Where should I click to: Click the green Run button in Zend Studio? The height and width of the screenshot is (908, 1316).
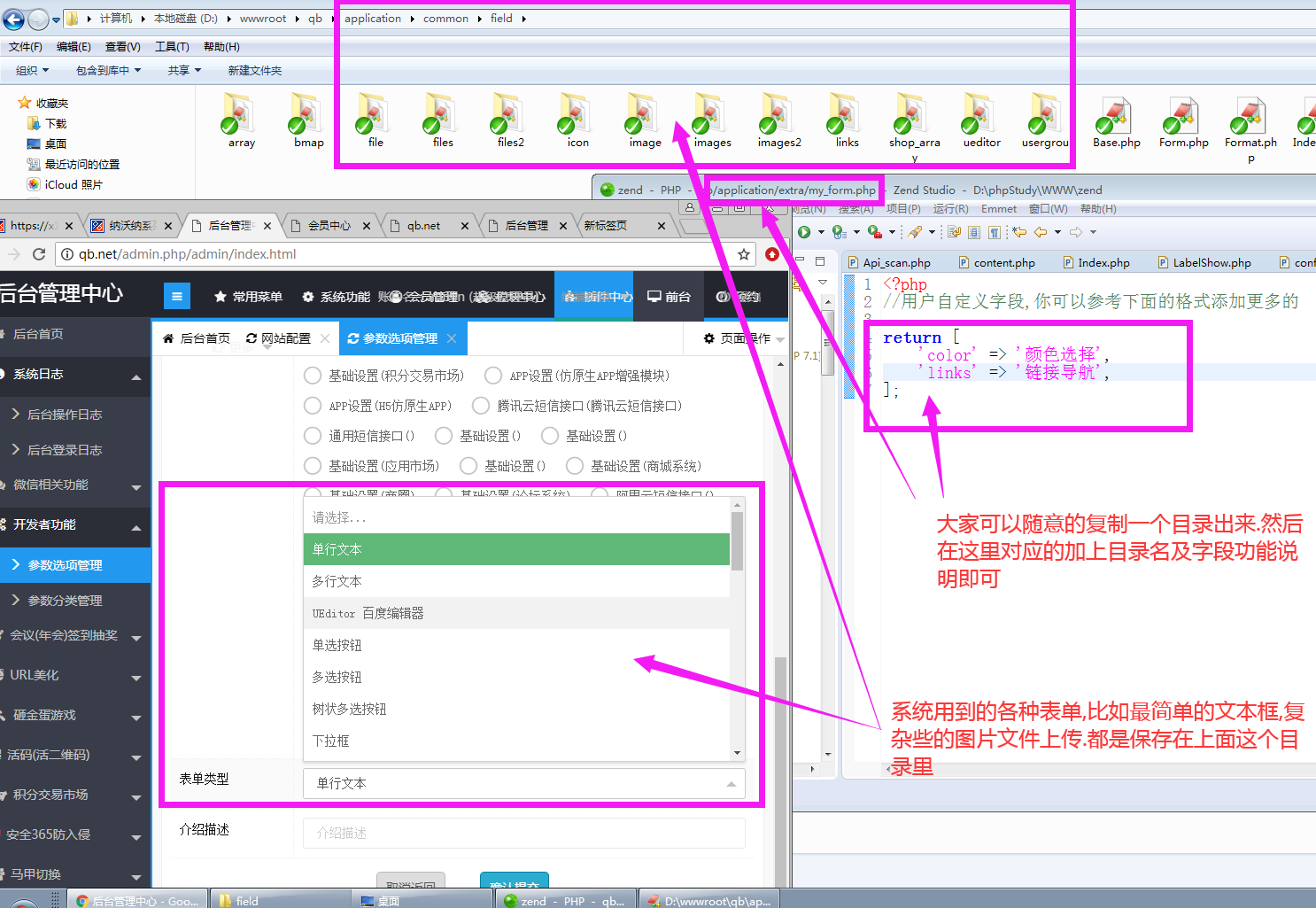pyautogui.click(x=804, y=232)
